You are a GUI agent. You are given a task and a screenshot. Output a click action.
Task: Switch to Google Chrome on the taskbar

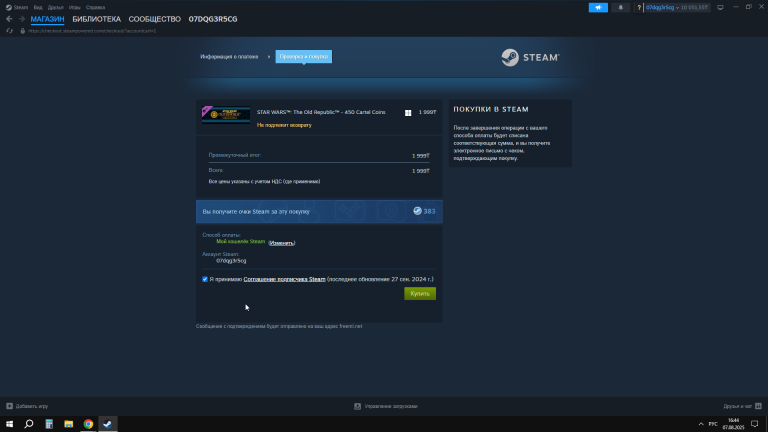pos(88,424)
